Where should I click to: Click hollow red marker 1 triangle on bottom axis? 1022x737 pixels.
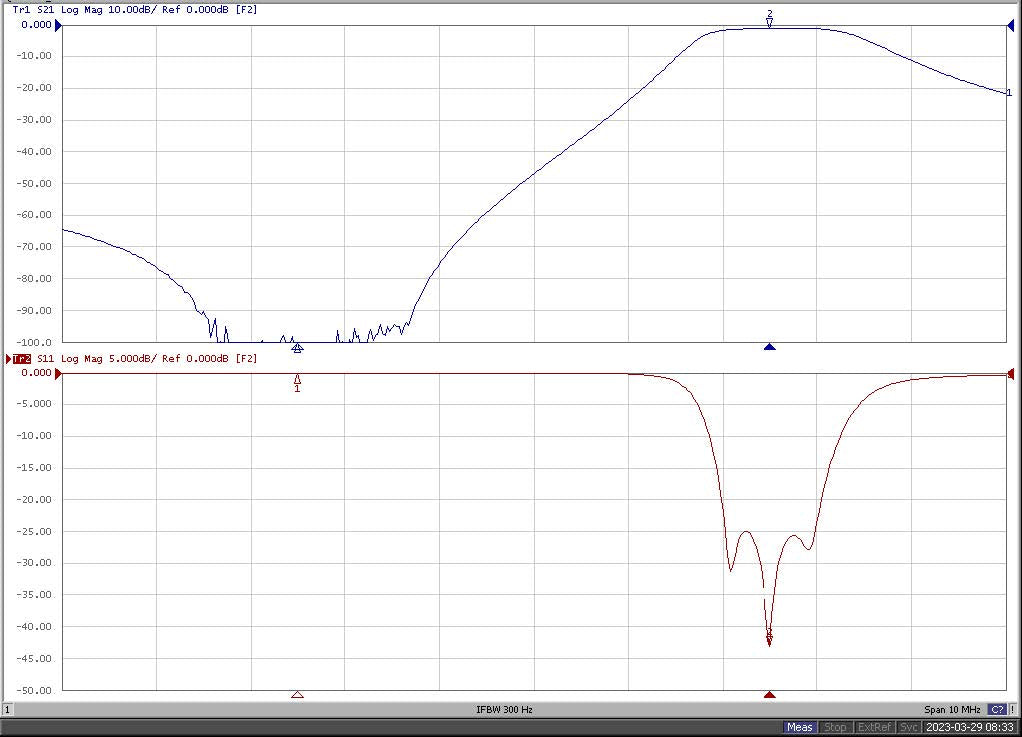[297, 695]
